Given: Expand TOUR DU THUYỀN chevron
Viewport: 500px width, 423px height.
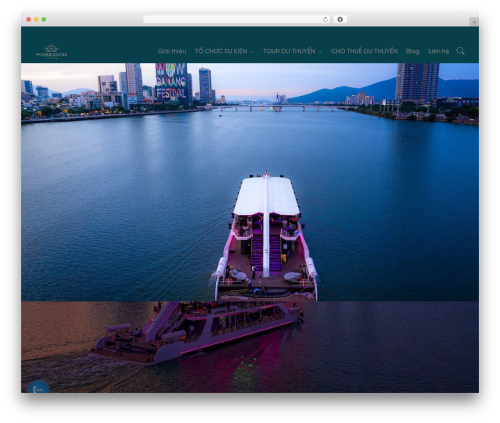Looking at the screenshot, I should pos(320,52).
